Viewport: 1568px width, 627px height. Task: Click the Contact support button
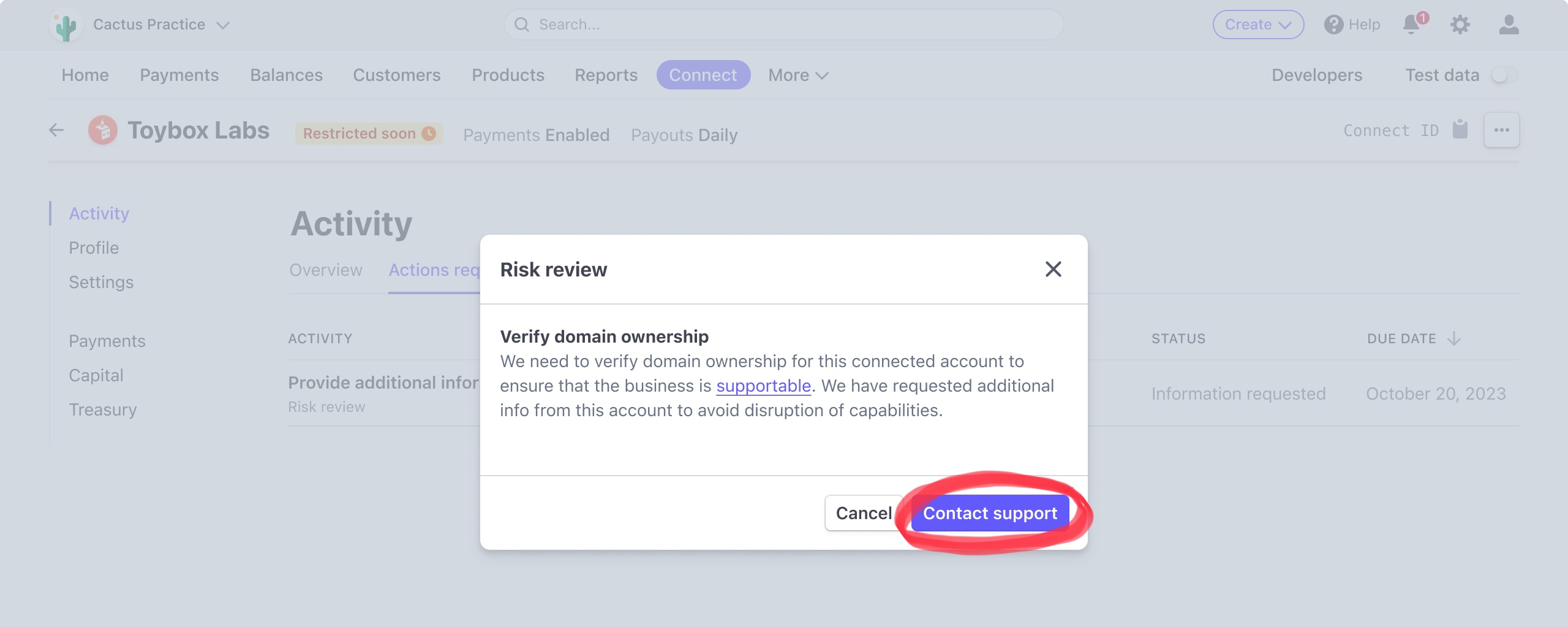(990, 513)
